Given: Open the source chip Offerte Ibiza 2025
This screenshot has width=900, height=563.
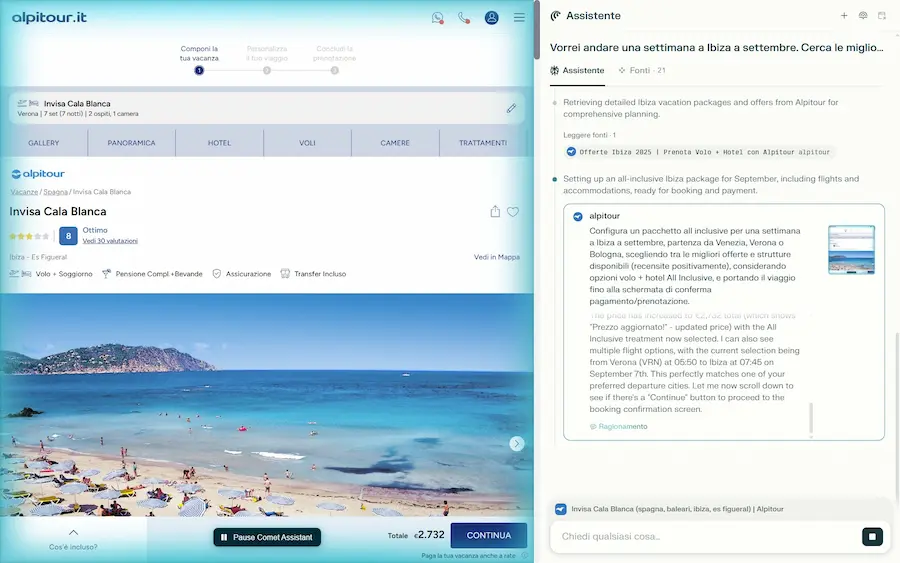Looking at the screenshot, I should coord(699,152).
